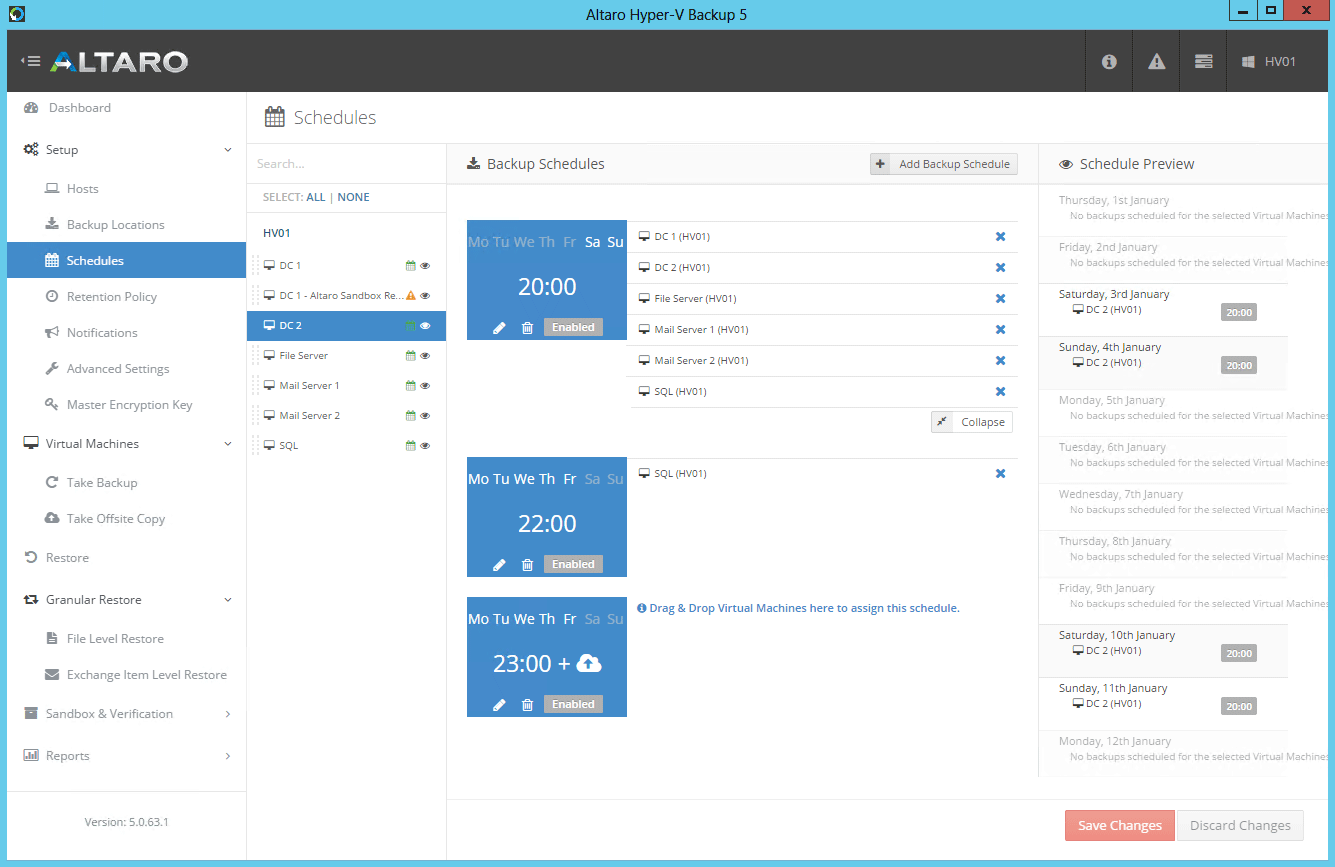
Task: Click Add Backup Schedule button
Action: [944, 164]
